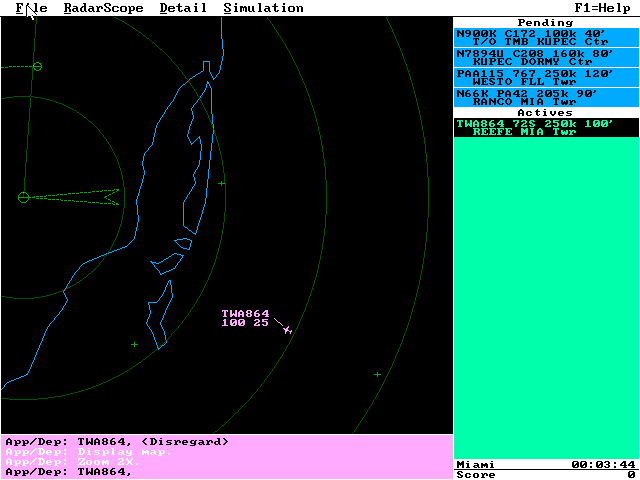The image size is (640, 480).
Task: Click the upper airport circle symbol near File menu
Action: (x=37, y=66)
